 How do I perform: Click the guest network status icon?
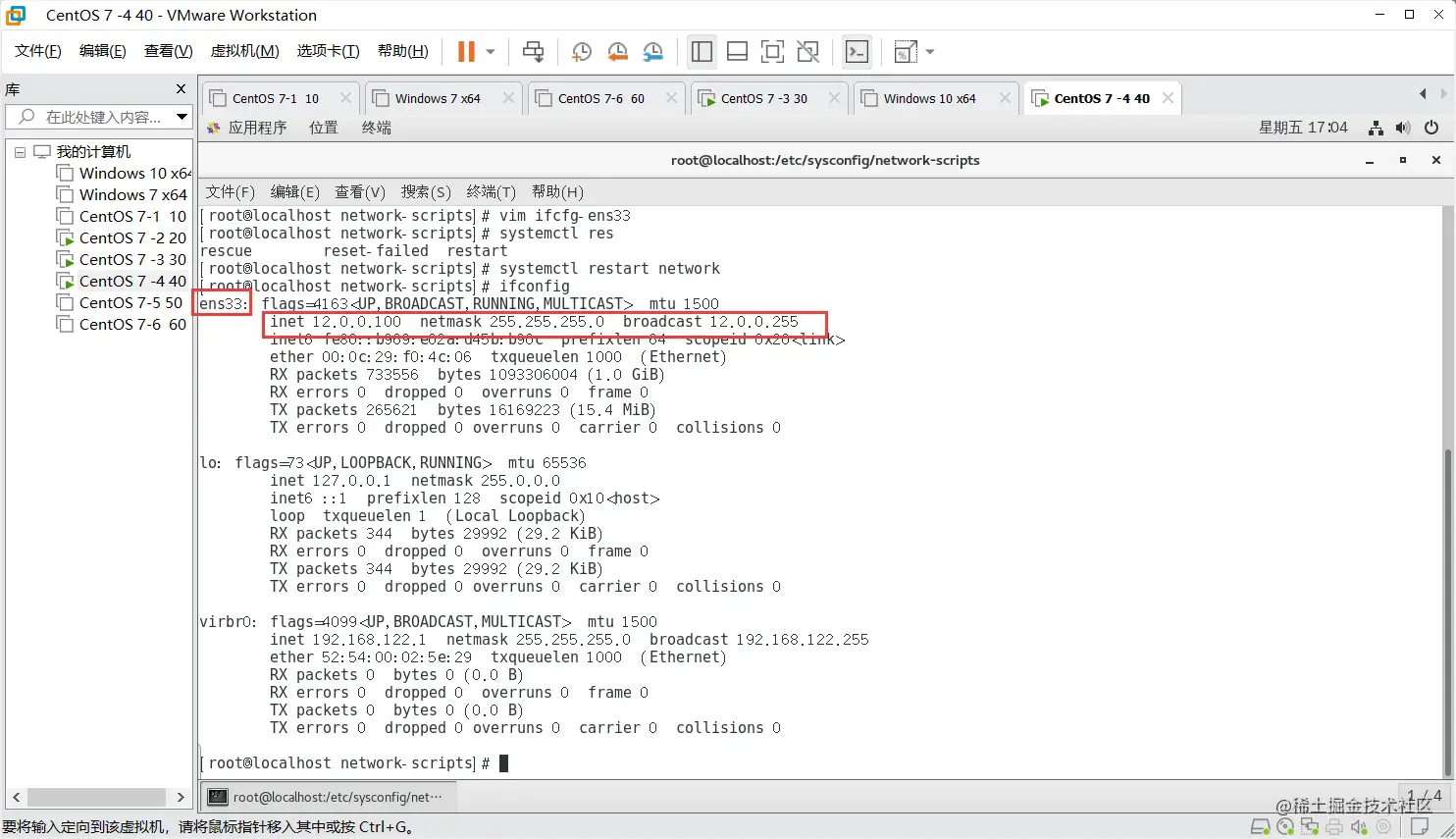click(1377, 128)
